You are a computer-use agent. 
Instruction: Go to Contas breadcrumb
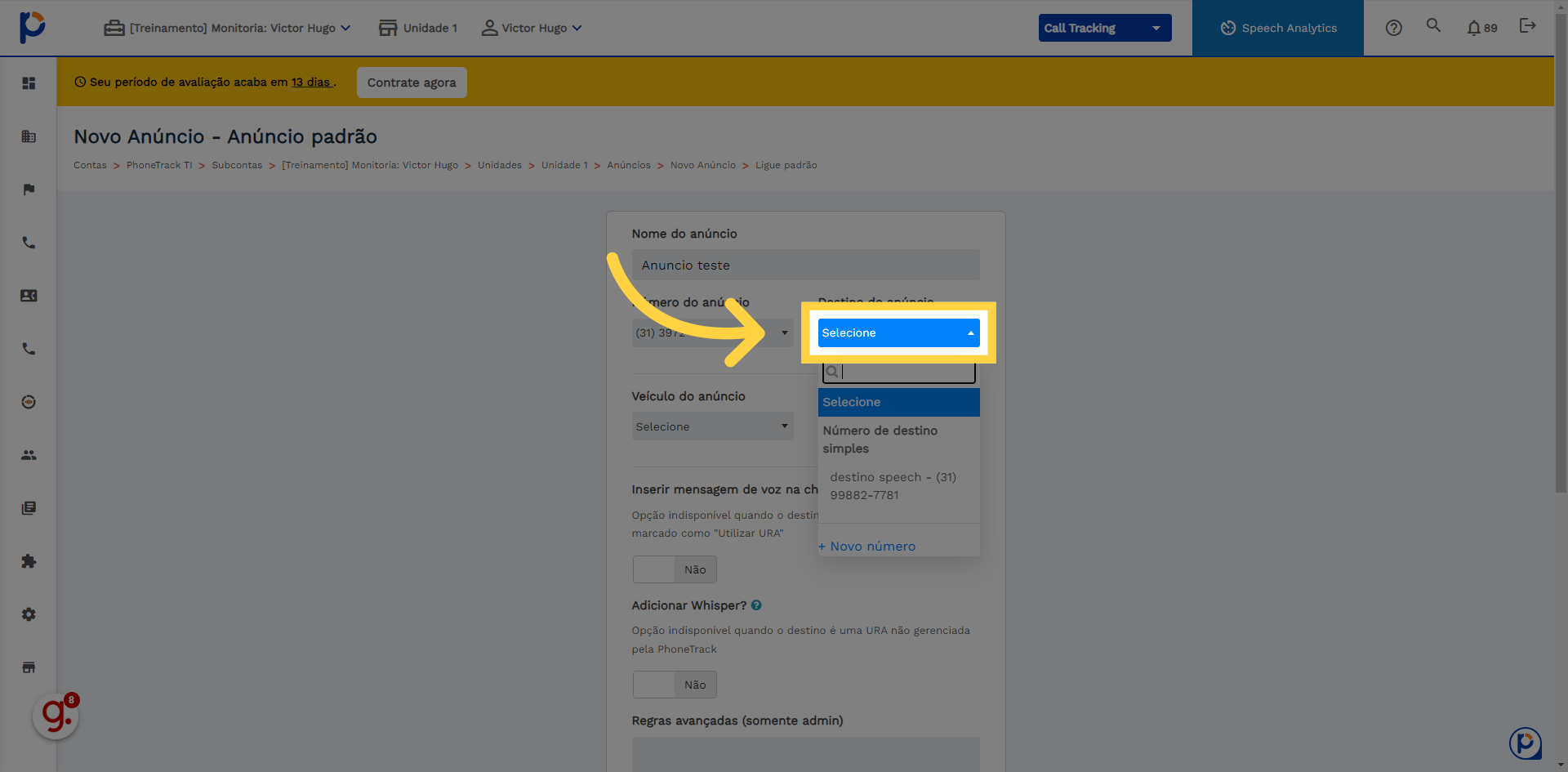[x=90, y=165]
